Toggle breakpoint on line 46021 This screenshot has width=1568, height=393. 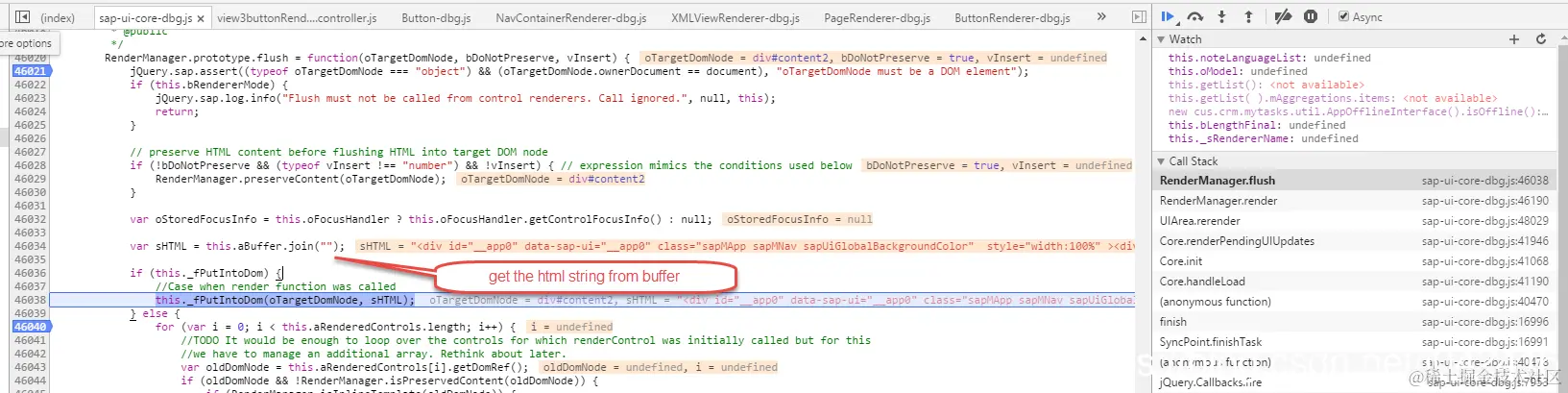point(30,71)
